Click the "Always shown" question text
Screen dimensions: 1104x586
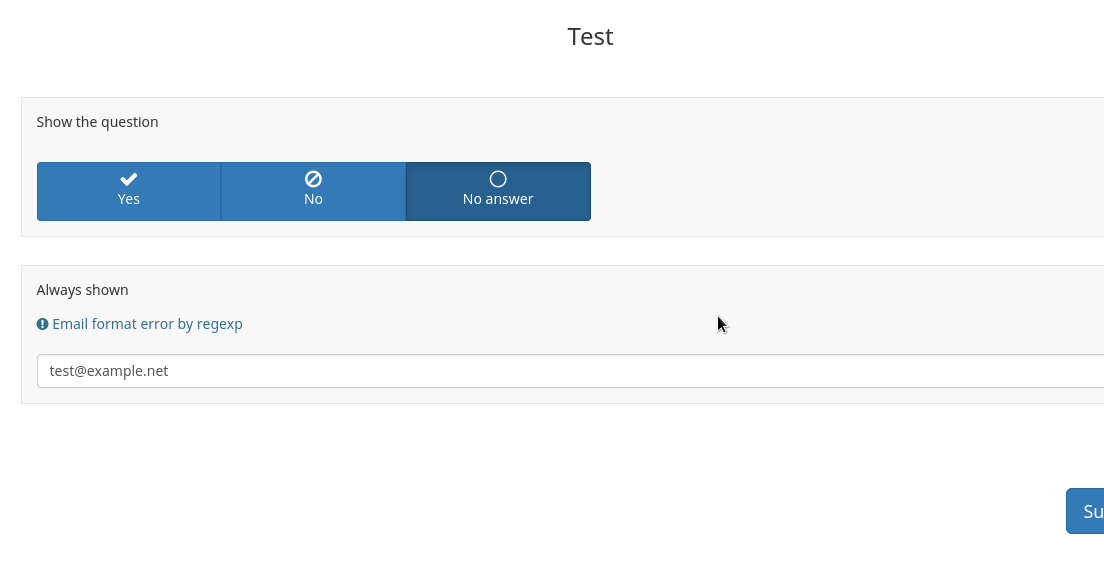click(82, 290)
